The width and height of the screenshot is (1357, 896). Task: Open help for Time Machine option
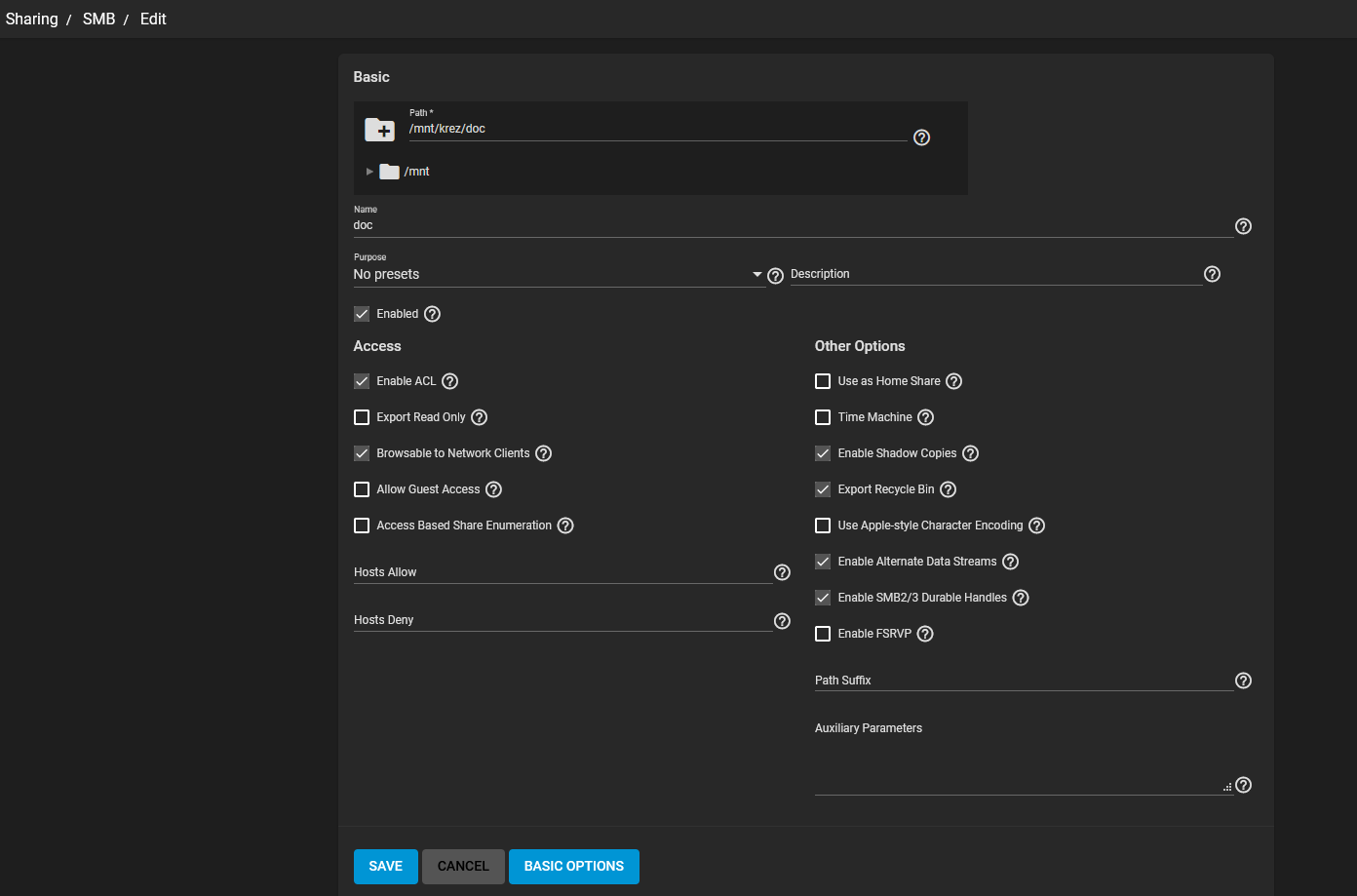pyautogui.click(x=925, y=417)
